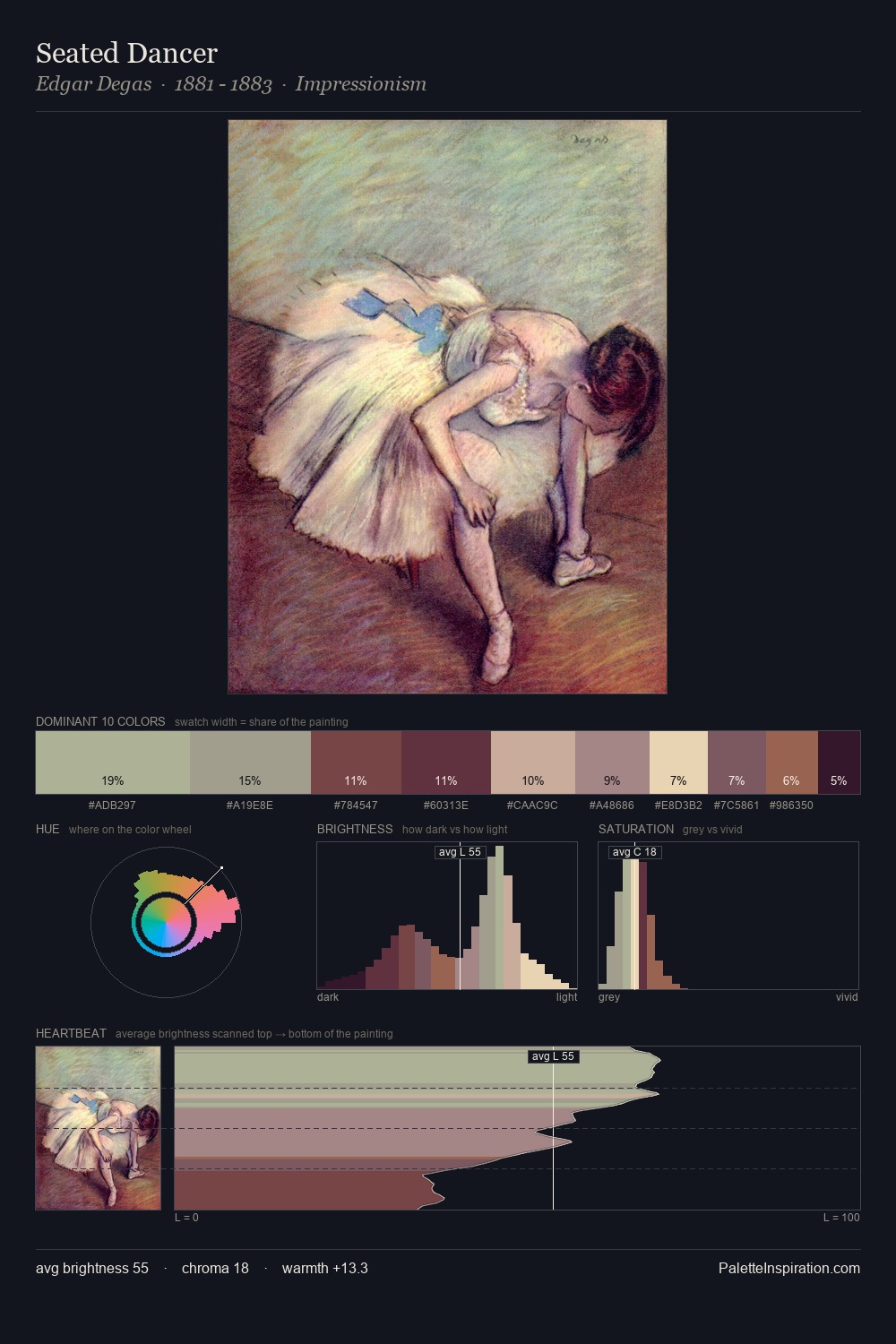Open the small painting thumbnail beside the heartbeat chart
896x1344 pixels.
click(99, 1128)
